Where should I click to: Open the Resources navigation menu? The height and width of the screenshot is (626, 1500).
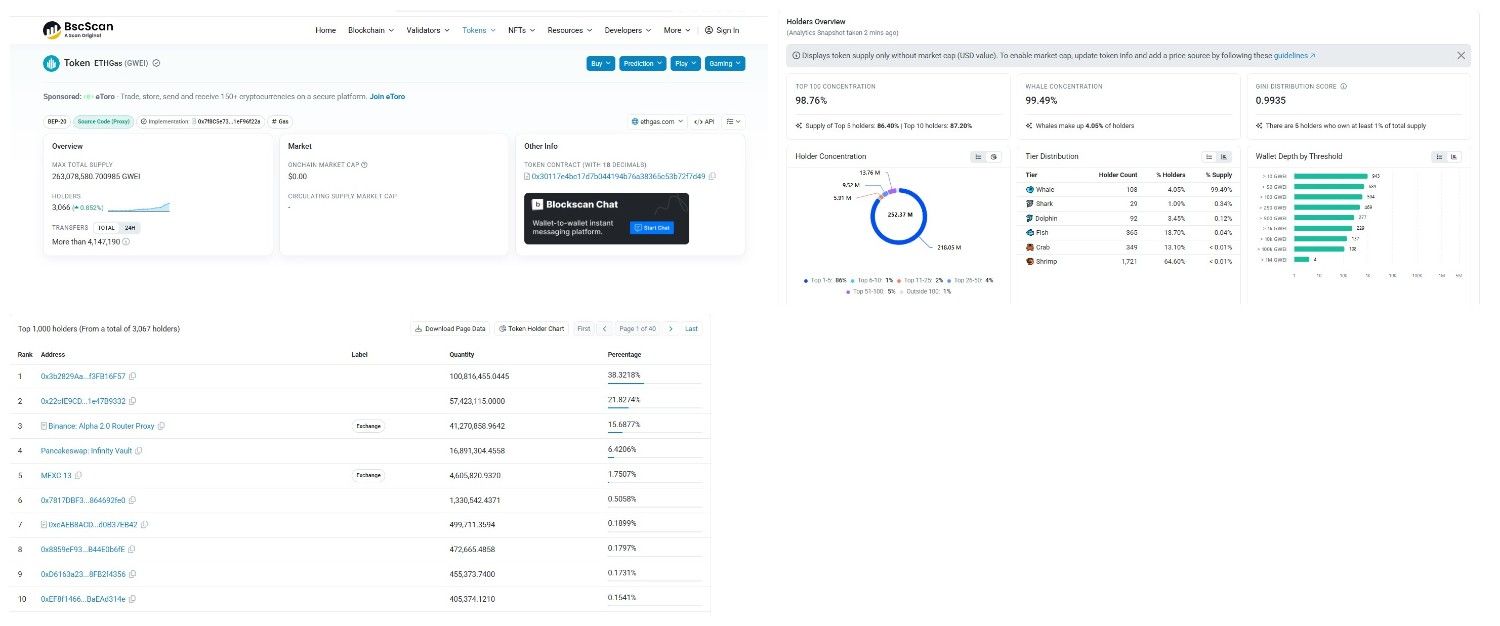[570, 30]
